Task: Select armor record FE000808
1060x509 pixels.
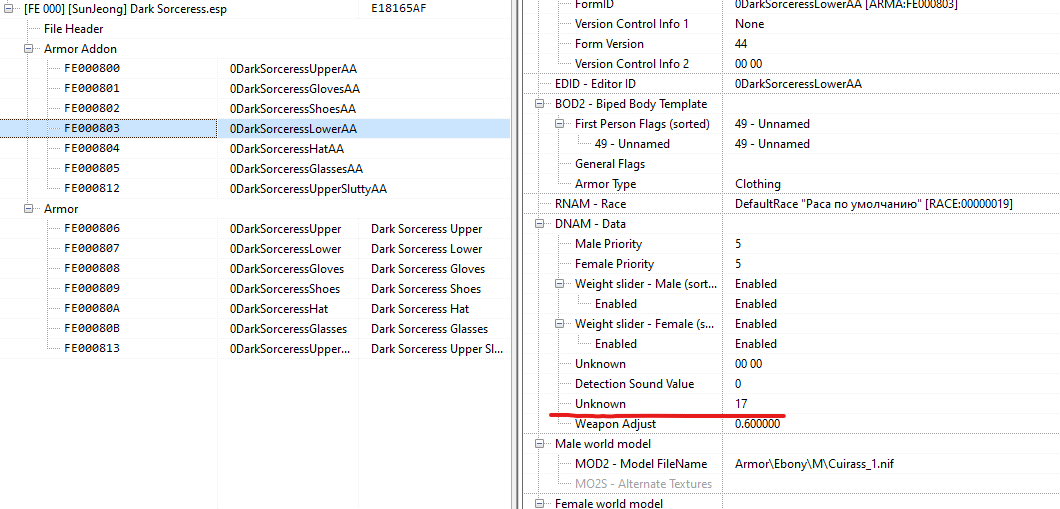Action: point(92,268)
